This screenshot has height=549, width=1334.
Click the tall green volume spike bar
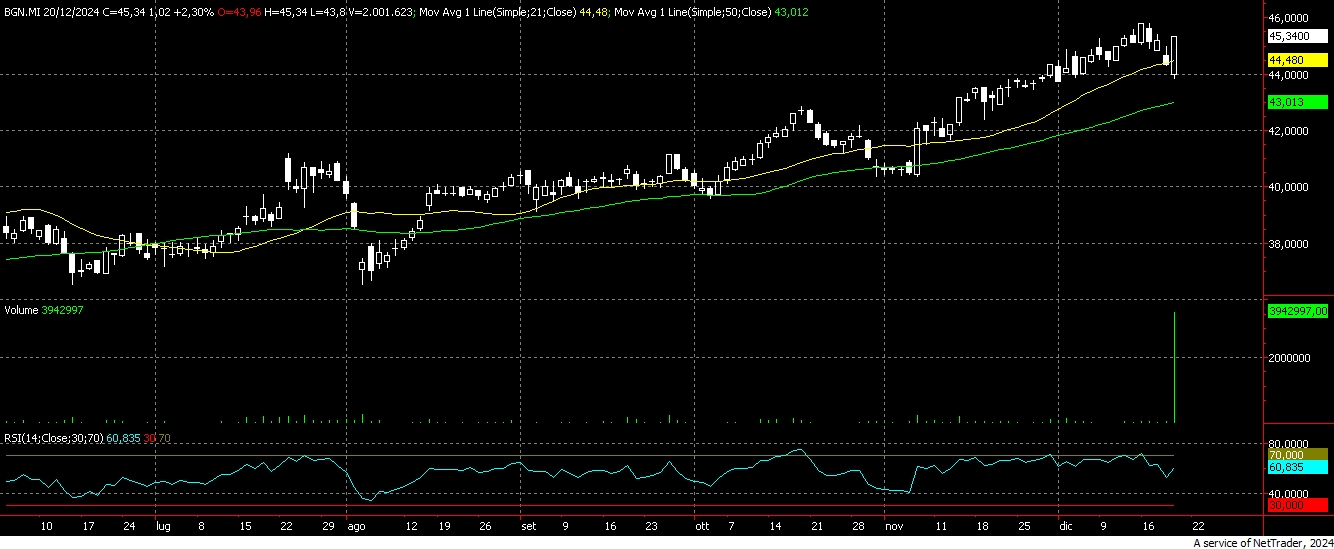click(1173, 366)
